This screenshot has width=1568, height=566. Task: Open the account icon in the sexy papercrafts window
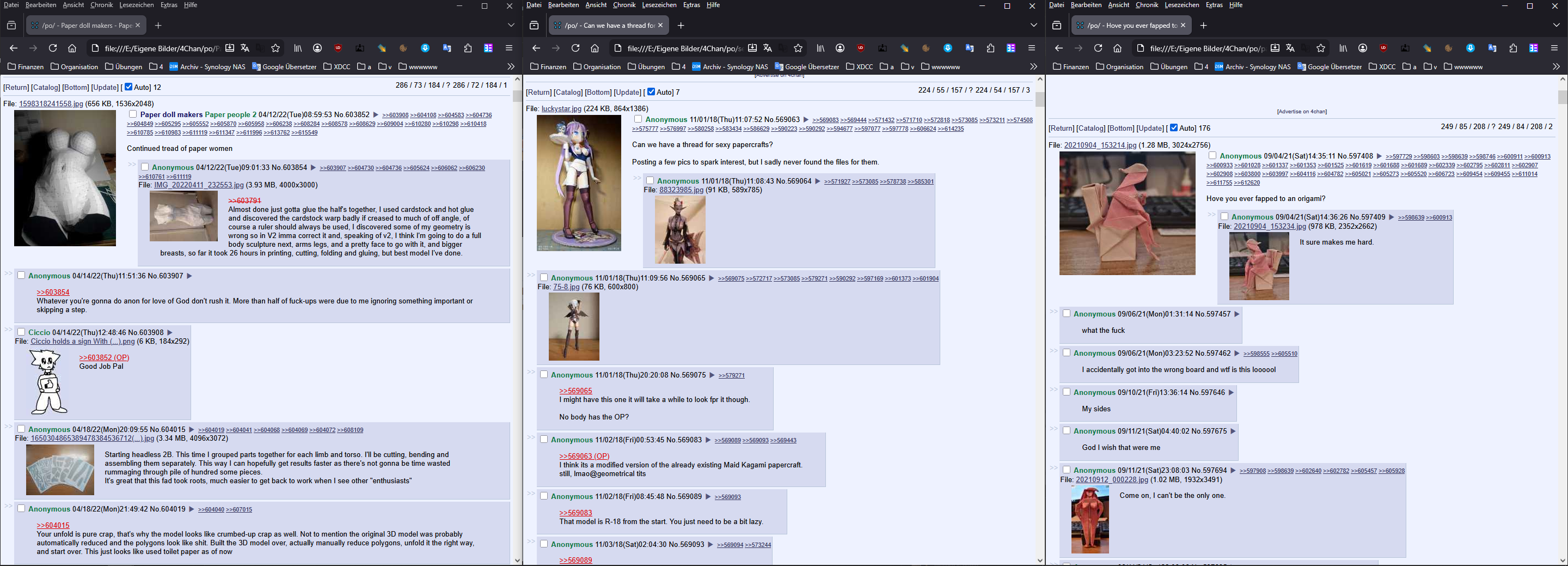840,48
